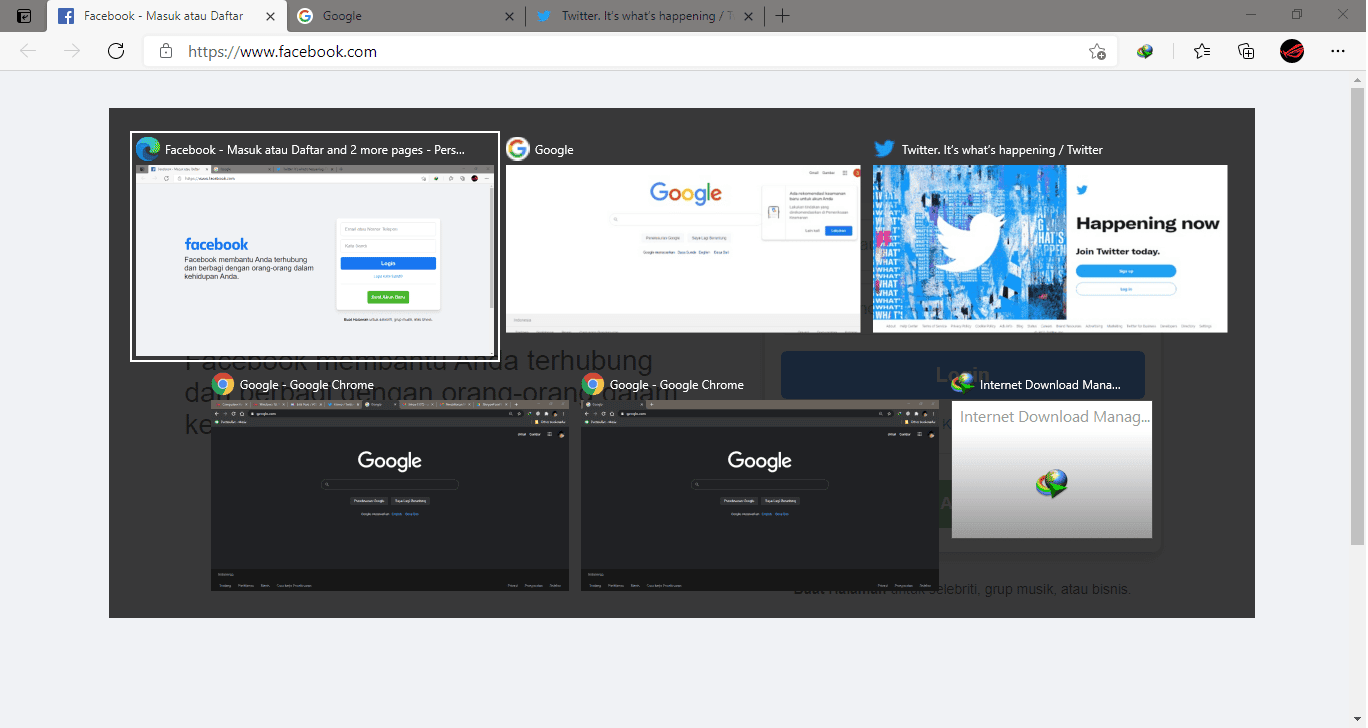1368x728 pixels.
Task: Switch to the Google tab
Action: pos(400,15)
